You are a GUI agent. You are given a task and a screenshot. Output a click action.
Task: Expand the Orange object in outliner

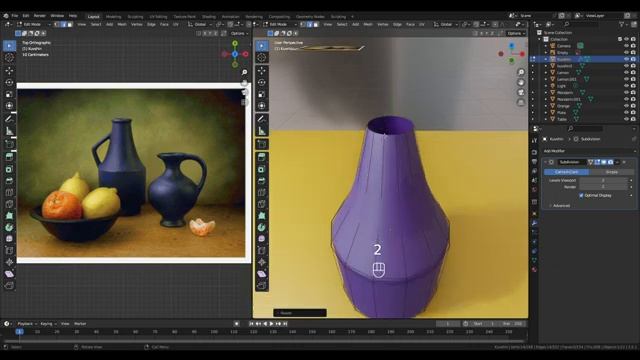click(x=546, y=106)
